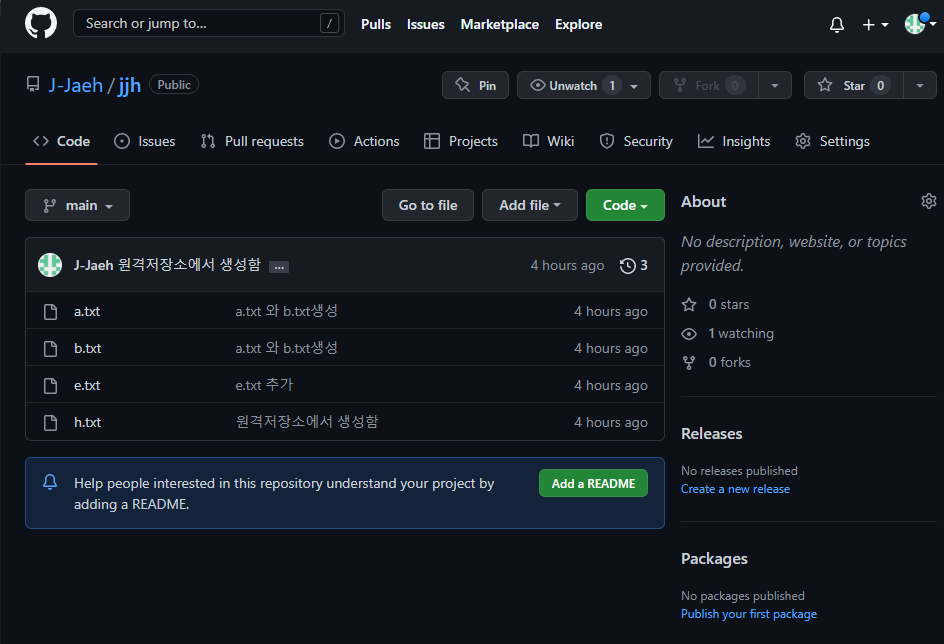This screenshot has width=944, height=644.
Task: Click a.txt row's a.txt 와 b.txt생성 message
Action: click(287, 311)
